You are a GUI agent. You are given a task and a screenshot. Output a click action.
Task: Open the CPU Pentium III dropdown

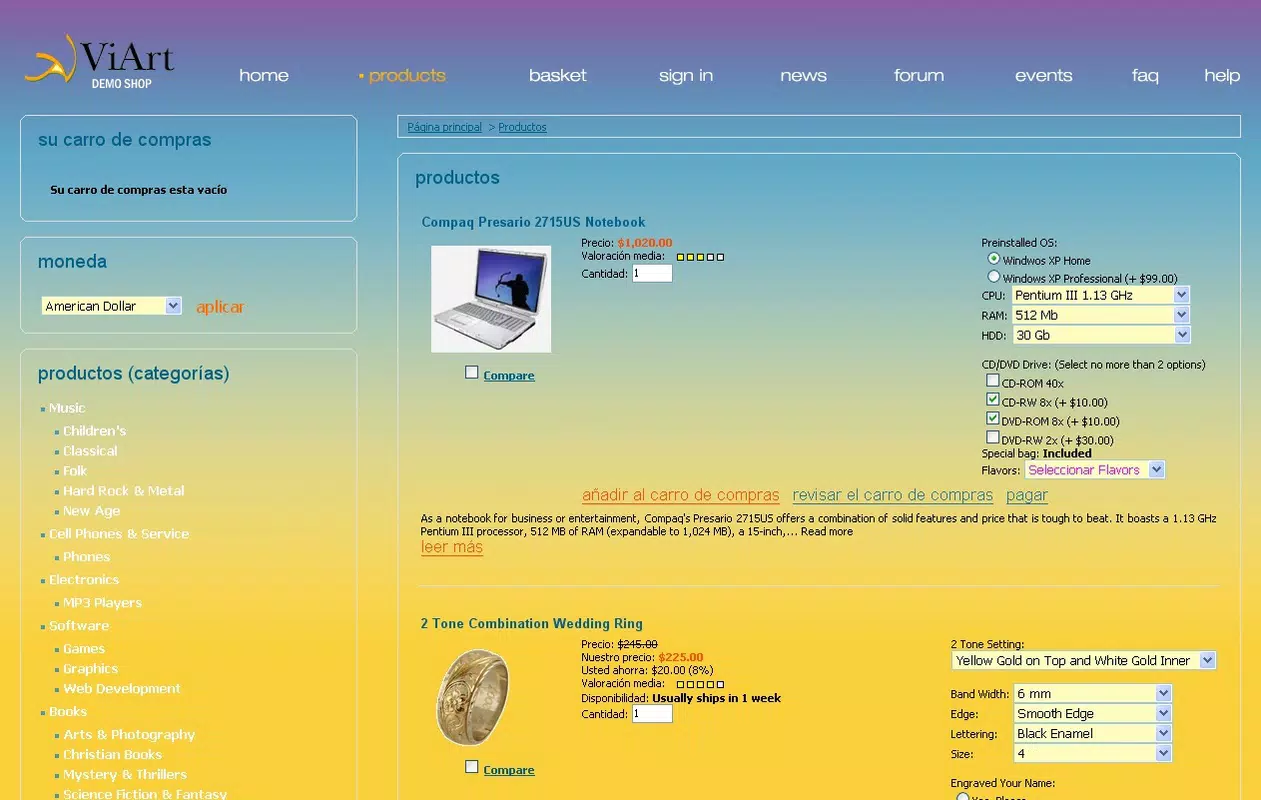[x=1101, y=295]
